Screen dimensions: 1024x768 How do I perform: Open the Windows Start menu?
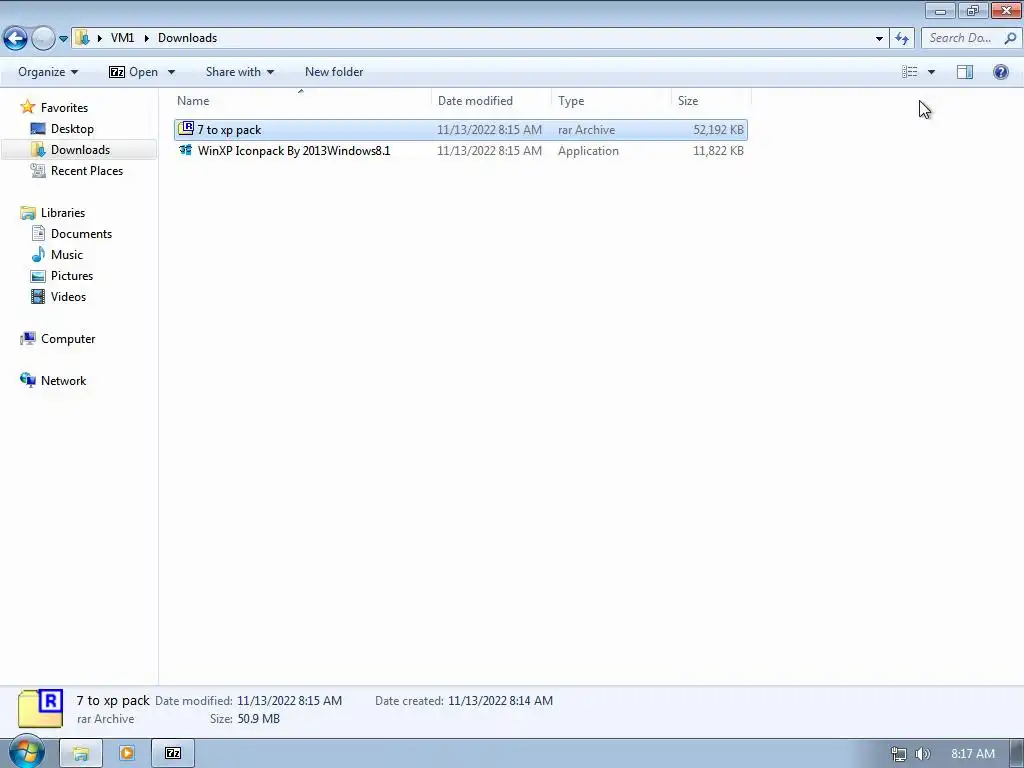point(26,752)
